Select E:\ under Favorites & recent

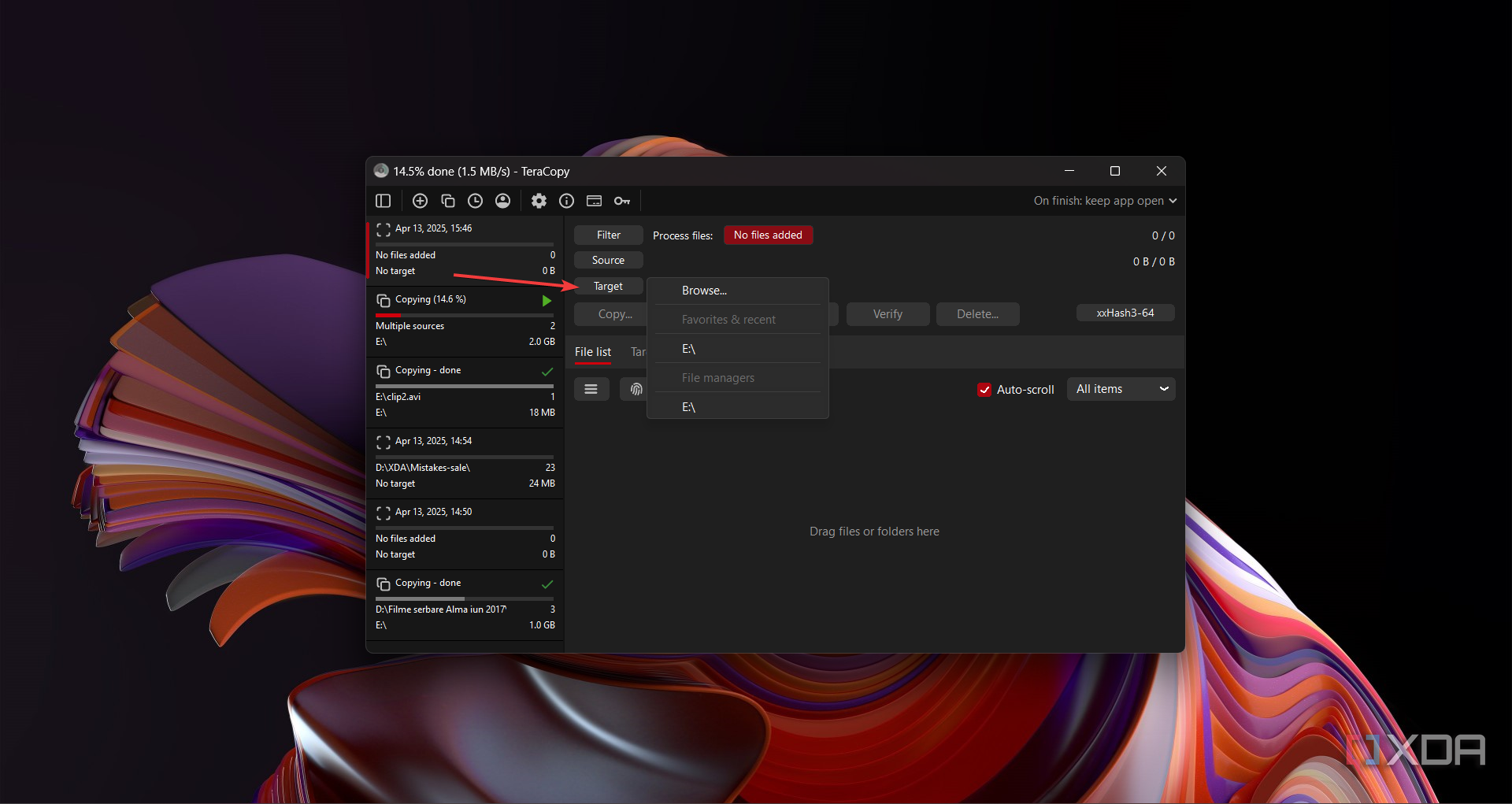tap(737, 349)
